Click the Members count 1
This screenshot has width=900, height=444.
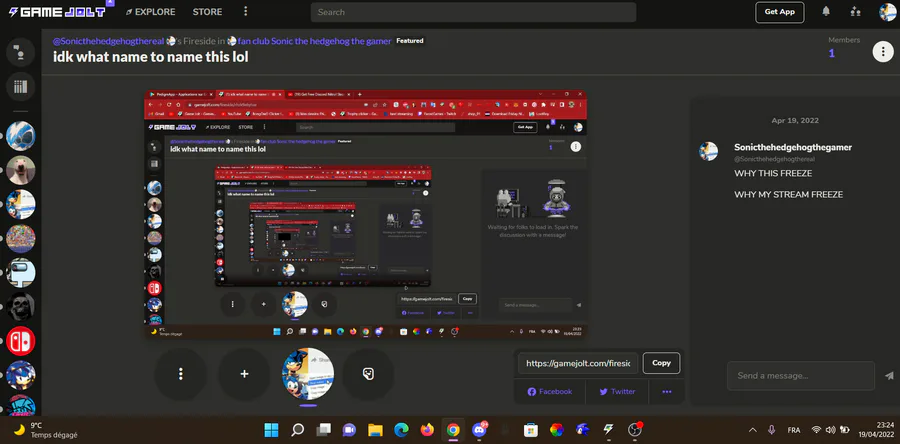(832, 54)
